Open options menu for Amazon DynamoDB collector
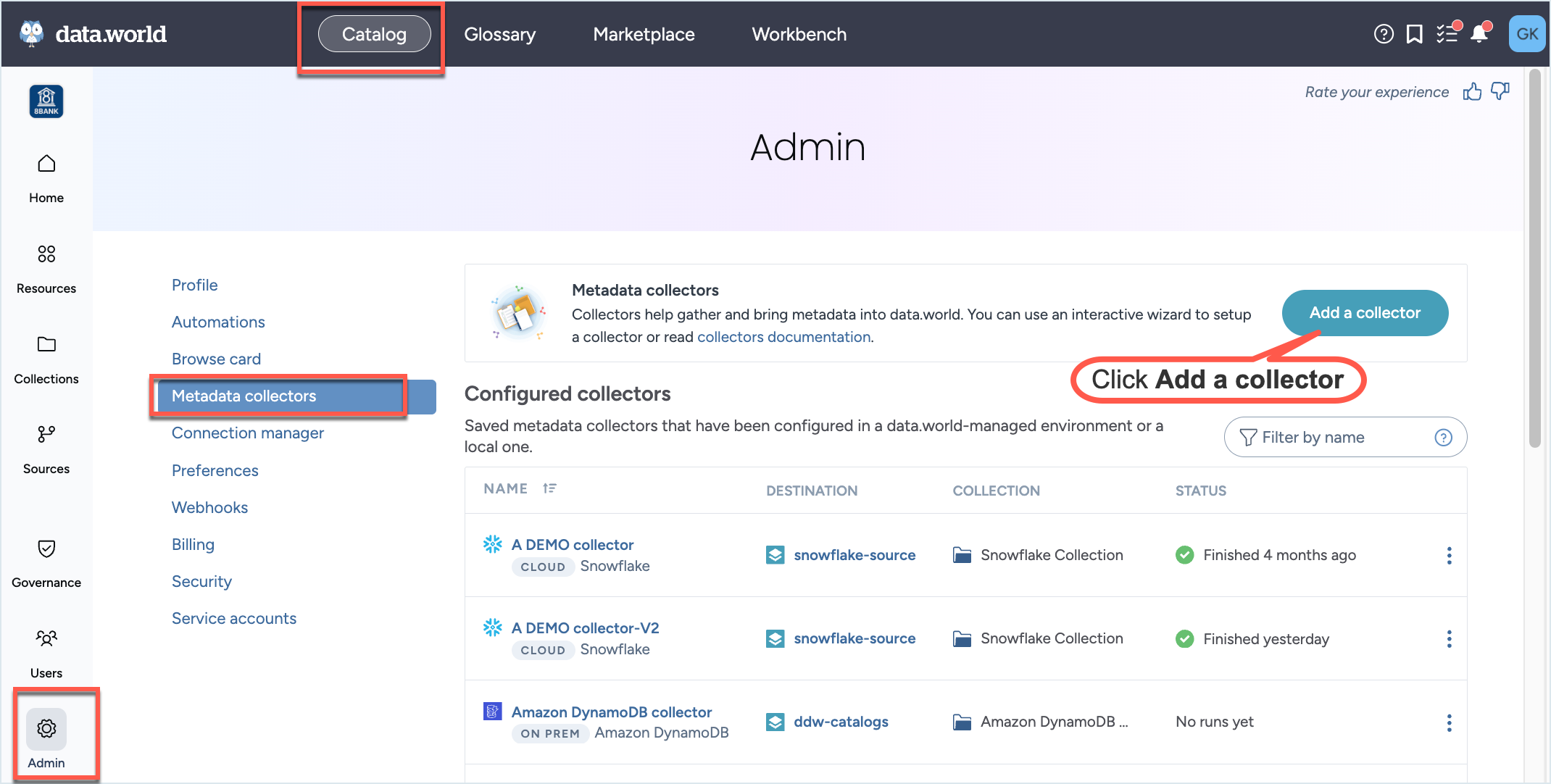 coord(1449,722)
